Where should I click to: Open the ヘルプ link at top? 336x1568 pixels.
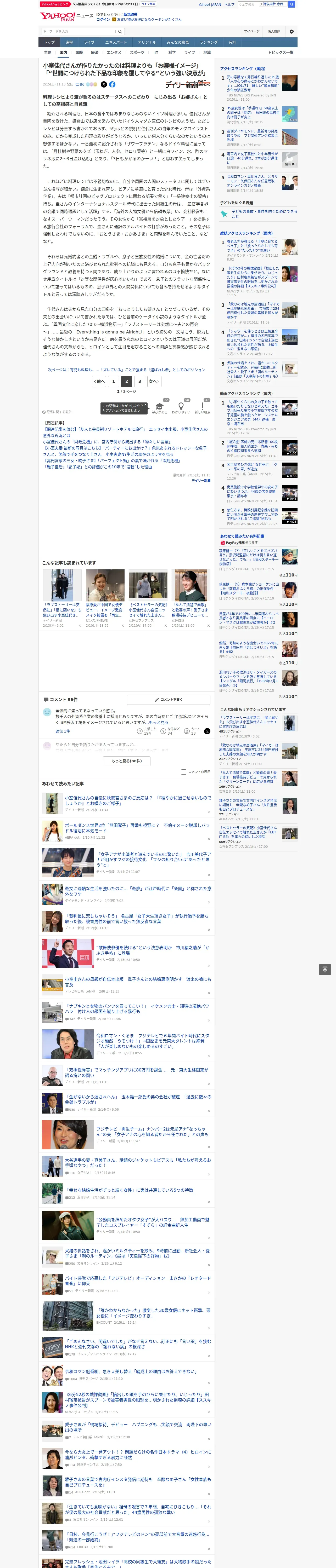coord(229,4)
